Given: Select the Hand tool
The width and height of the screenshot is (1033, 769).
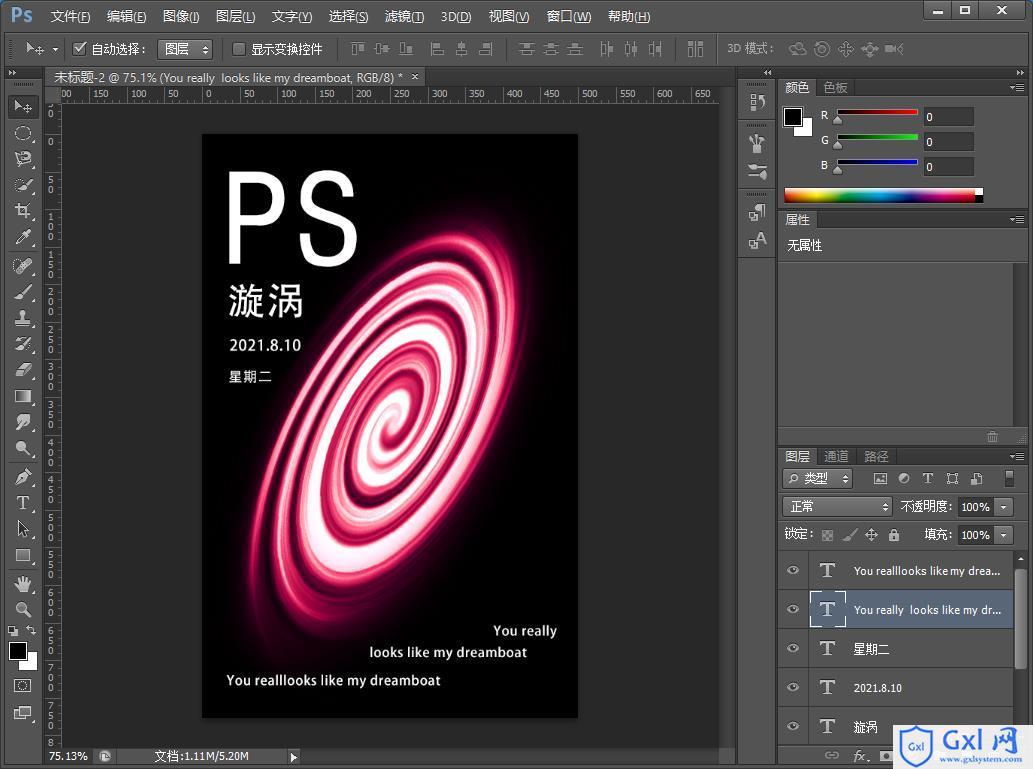Looking at the screenshot, I should 23,584.
